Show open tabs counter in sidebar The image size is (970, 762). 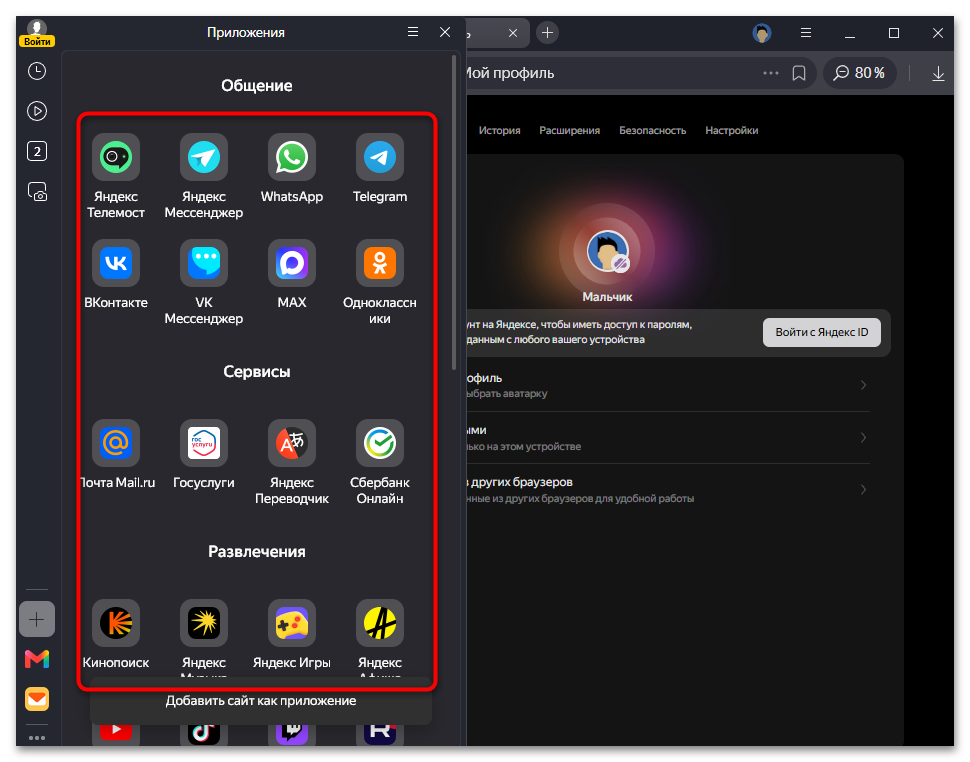point(37,152)
